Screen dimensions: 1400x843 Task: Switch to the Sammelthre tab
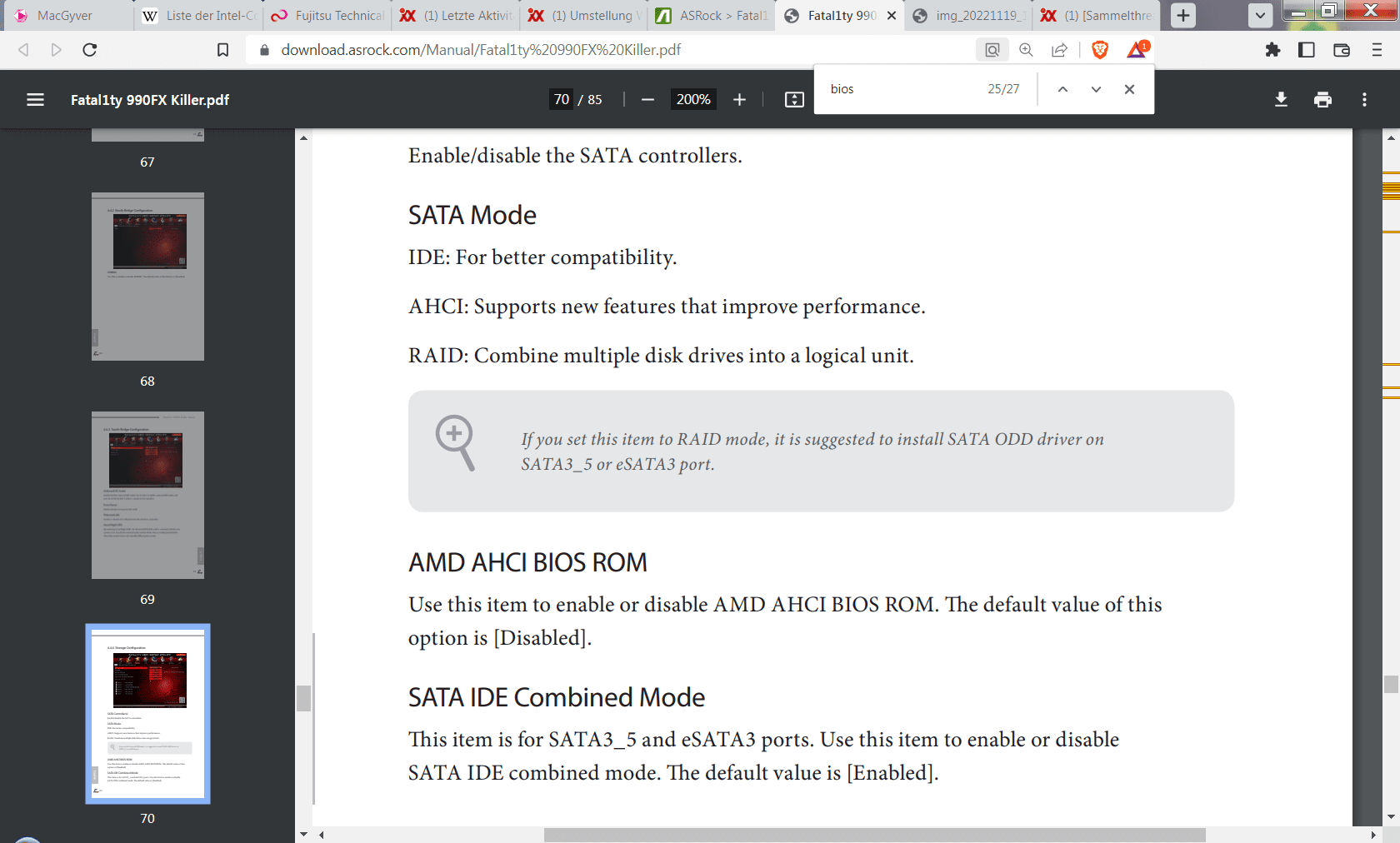[1097, 15]
